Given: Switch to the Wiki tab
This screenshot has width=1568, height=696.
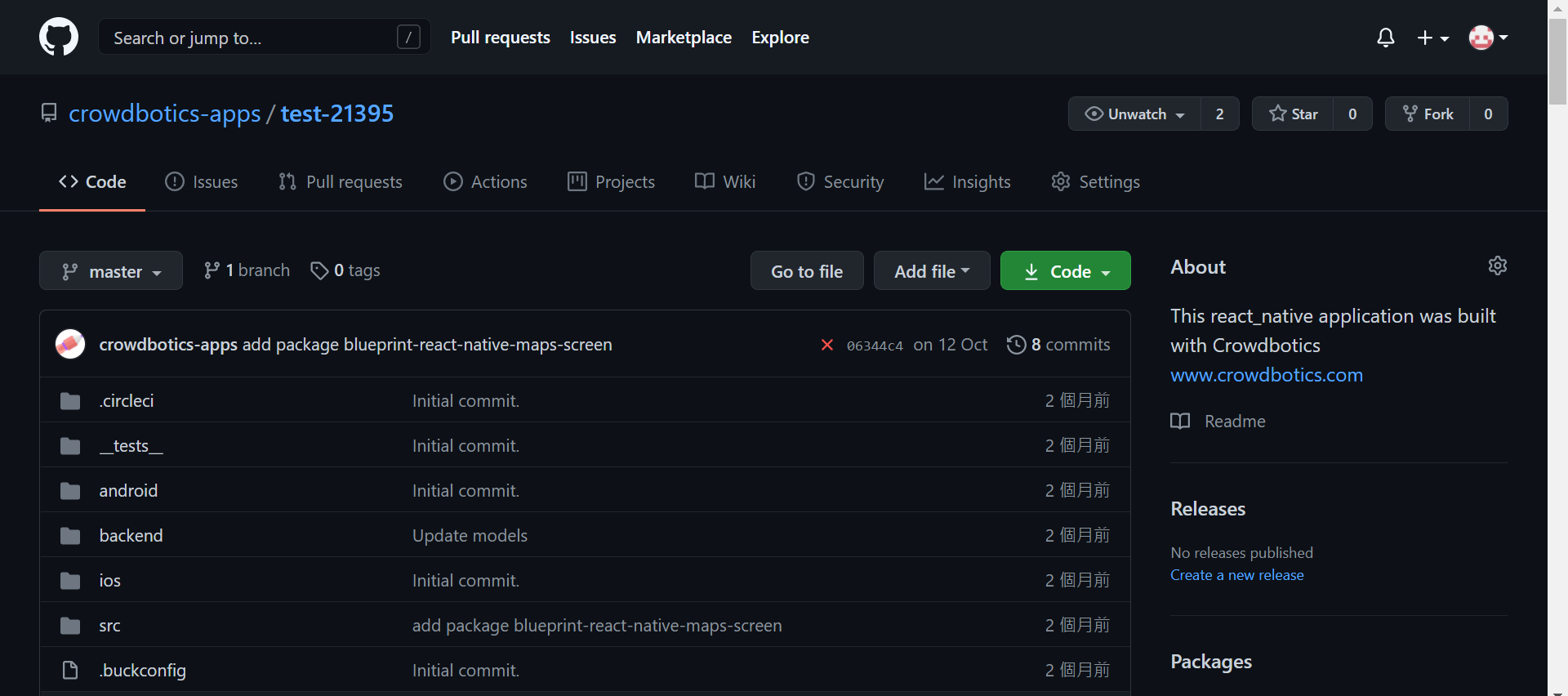Looking at the screenshot, I should [x=725, y=181].
